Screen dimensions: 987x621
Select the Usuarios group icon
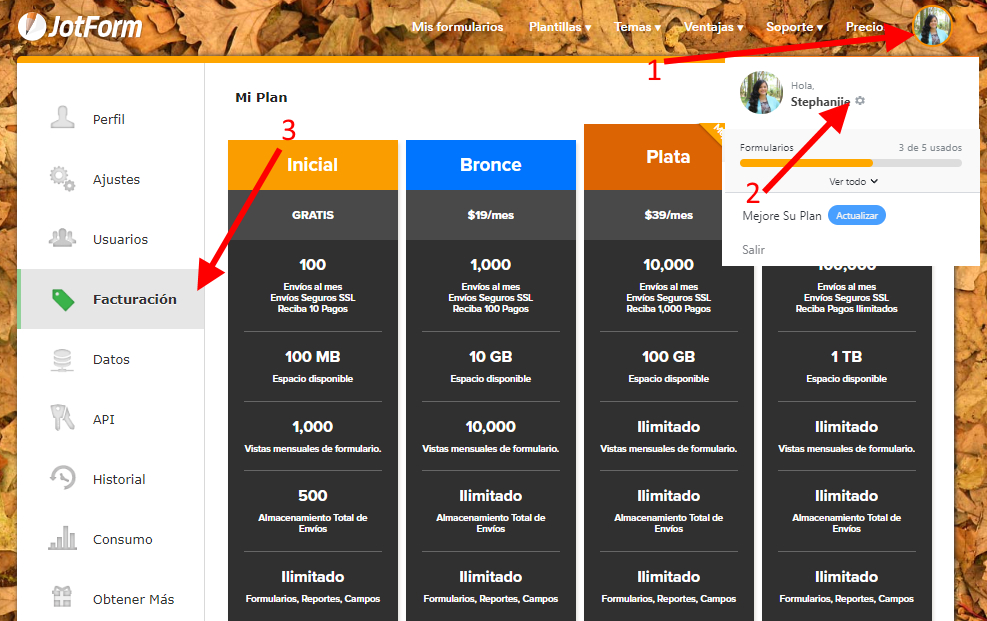(x=62, y=238)
